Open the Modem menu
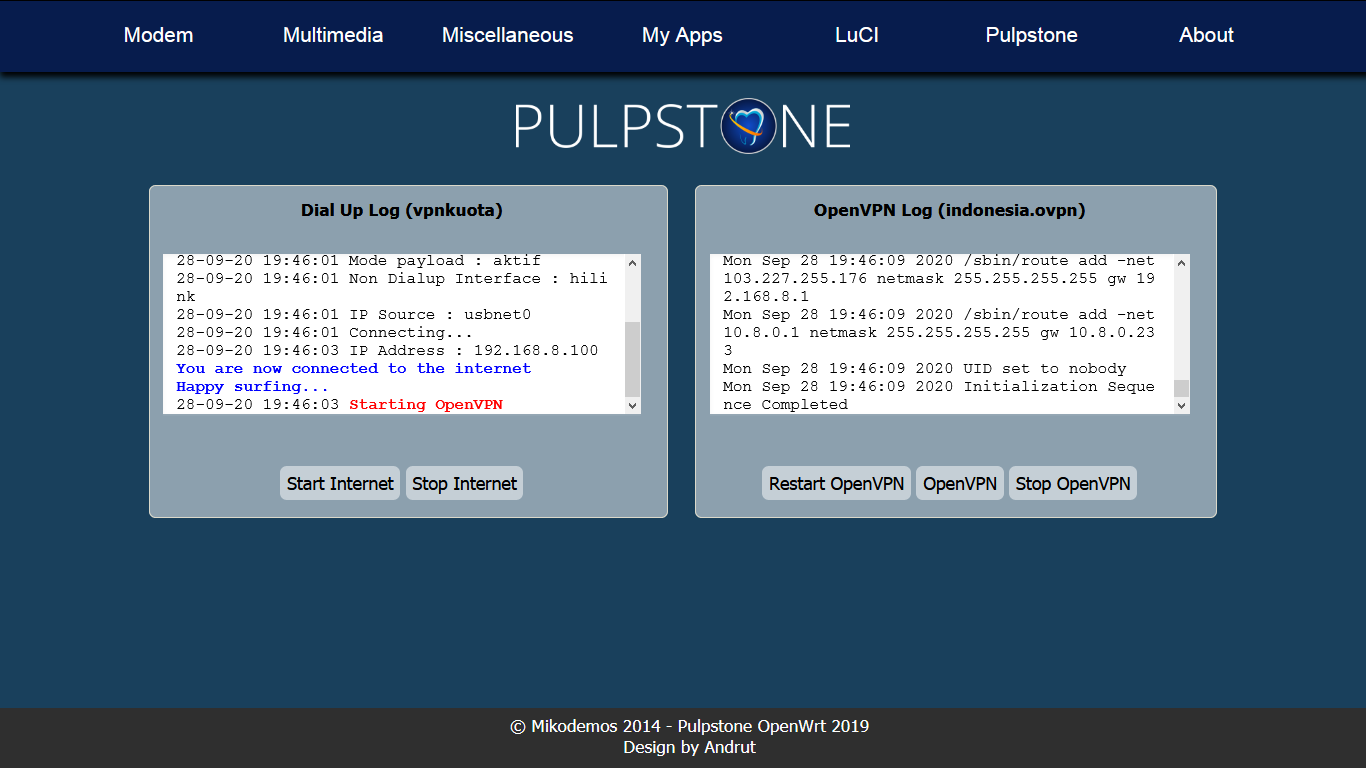The height and width of the screenshot is (768, 1366). pyautogui.click(x=158, y=35)
